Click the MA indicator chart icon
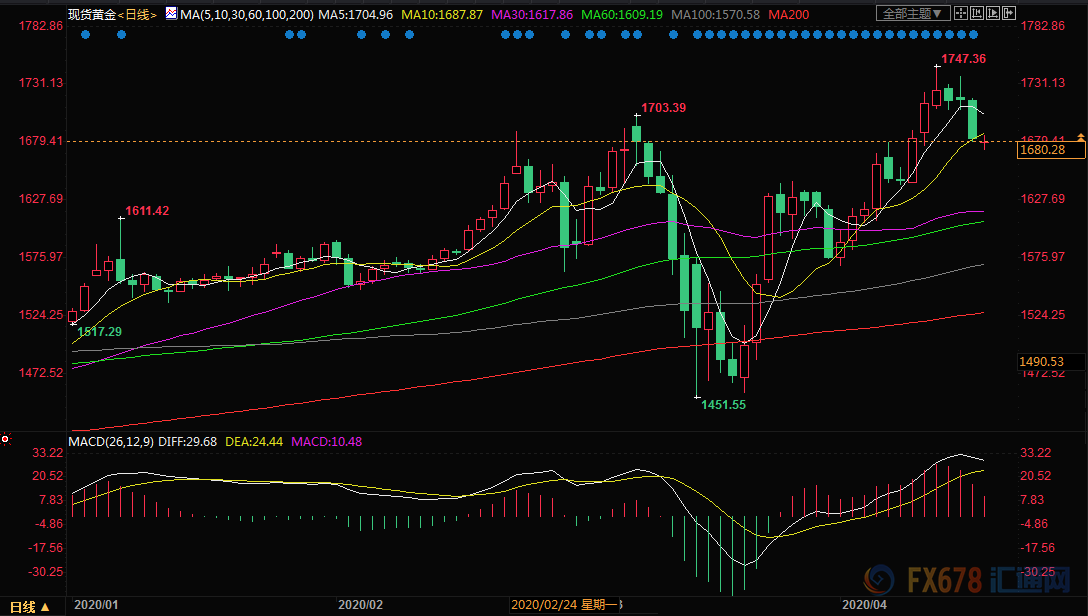 pyautogui.click(x=171, y=14)
